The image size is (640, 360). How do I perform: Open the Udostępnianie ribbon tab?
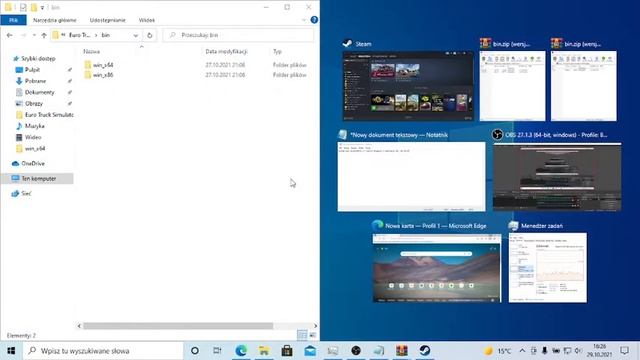[x=108, y=20]
